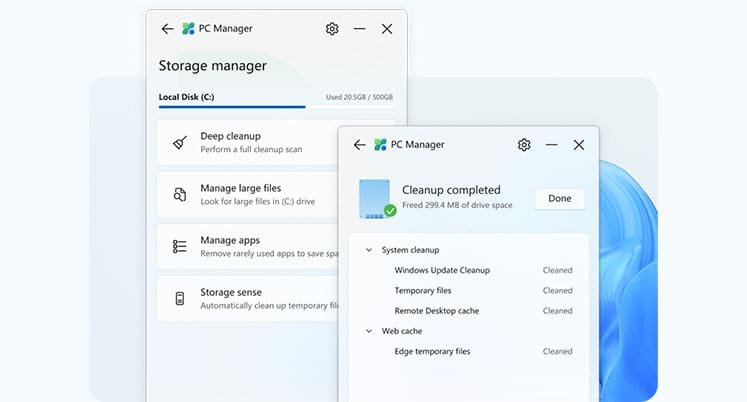Click Cleaned status for Windows Update Cleanup
This screenshot has height=402, width=747.
point(557,270)
